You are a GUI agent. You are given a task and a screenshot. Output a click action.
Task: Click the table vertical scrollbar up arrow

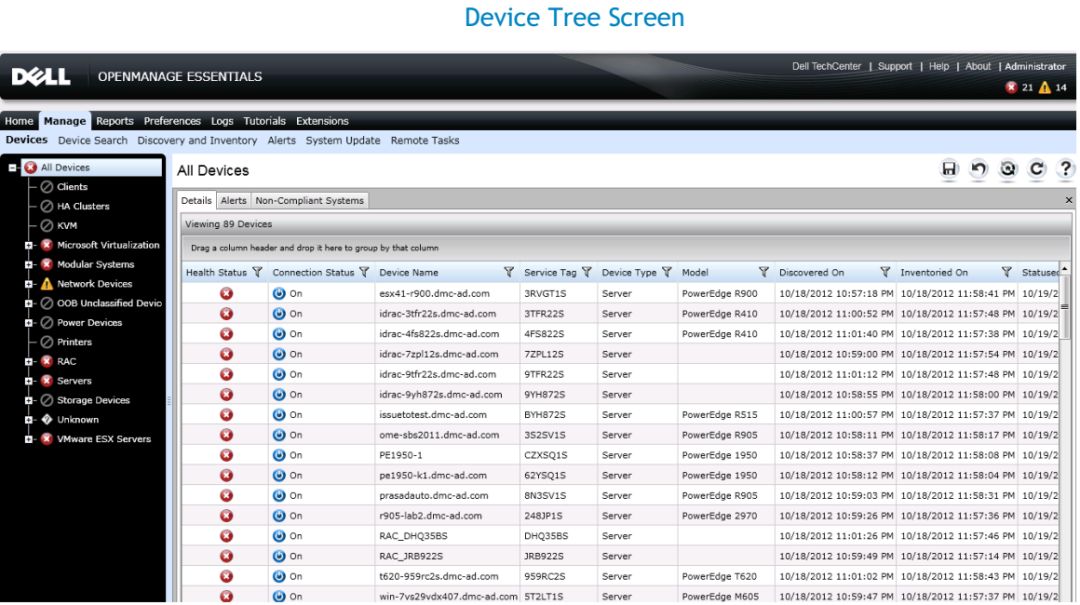1065,269
